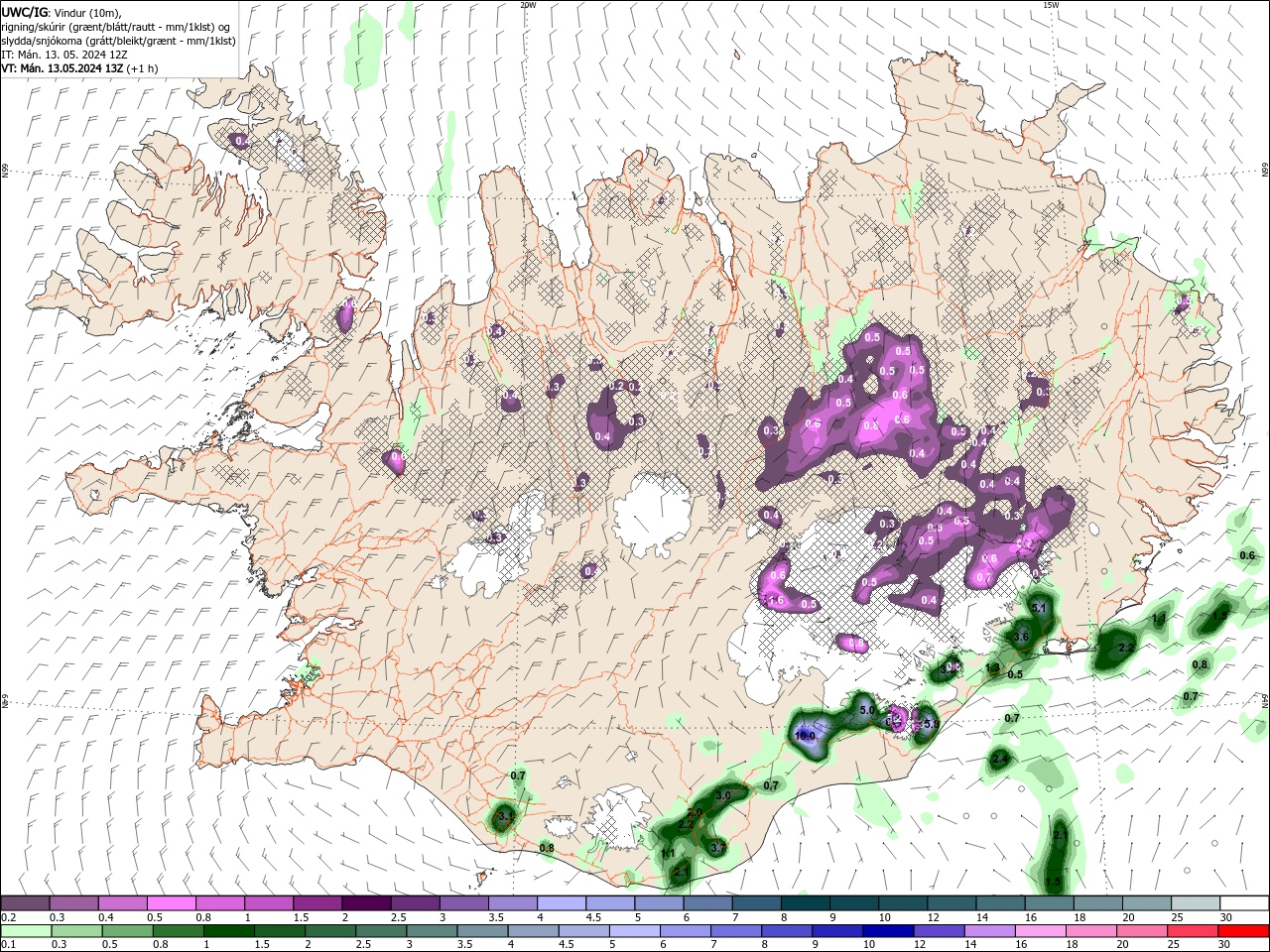Click the 'VT: Mán. 13.05.2024 13Z (+1 h)' line
The height and width of the screenshot is (952, 1270).
tap(77, 68)
